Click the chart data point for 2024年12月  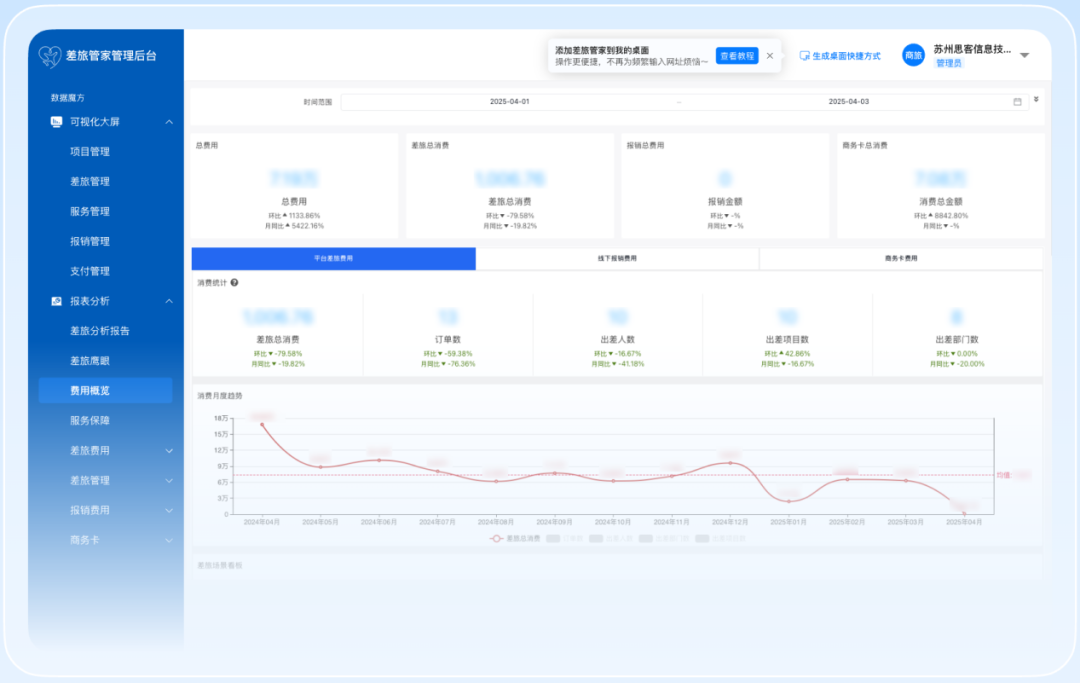(x=730, y=463)
